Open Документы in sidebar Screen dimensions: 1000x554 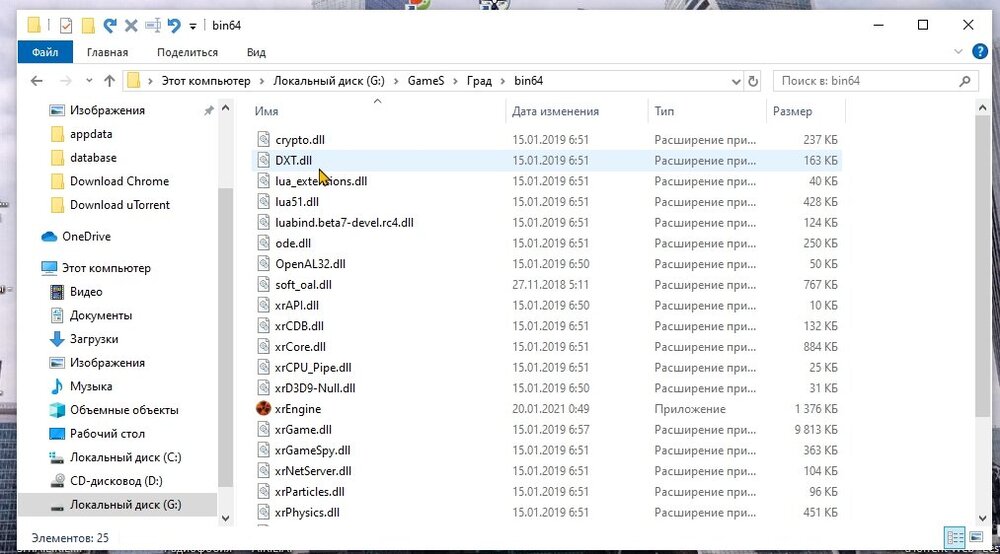pyautogui.click(x=101, y=316)
